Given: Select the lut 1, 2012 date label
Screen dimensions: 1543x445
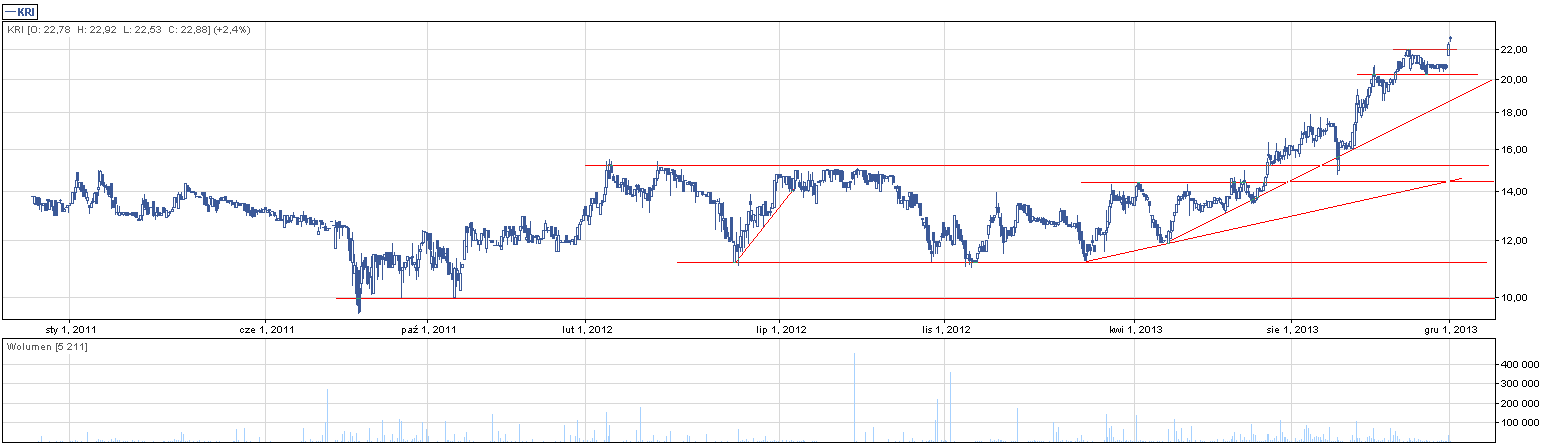Looking at the screenshot, I should point(586,328).
